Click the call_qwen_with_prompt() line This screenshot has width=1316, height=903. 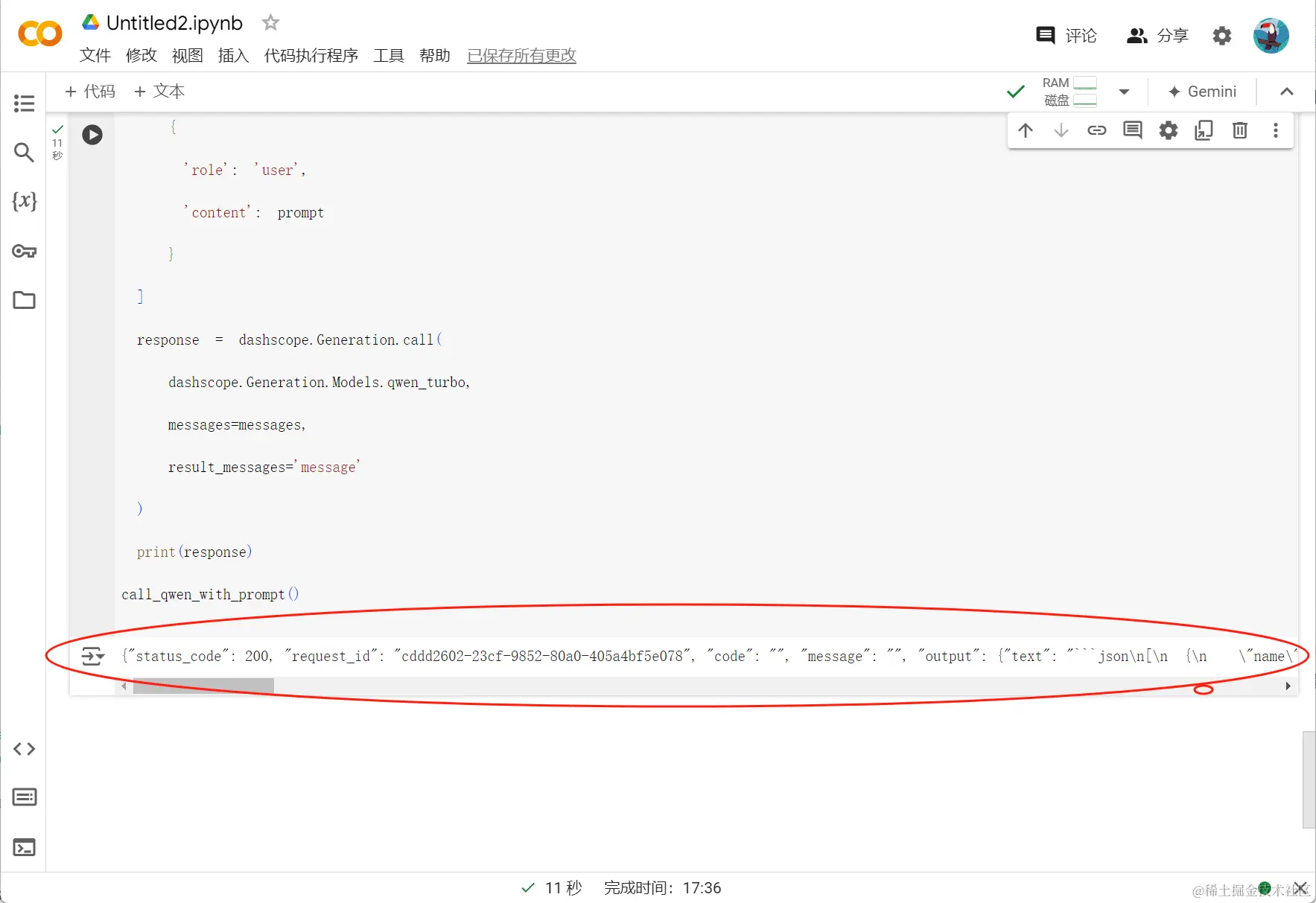(210, 594)
